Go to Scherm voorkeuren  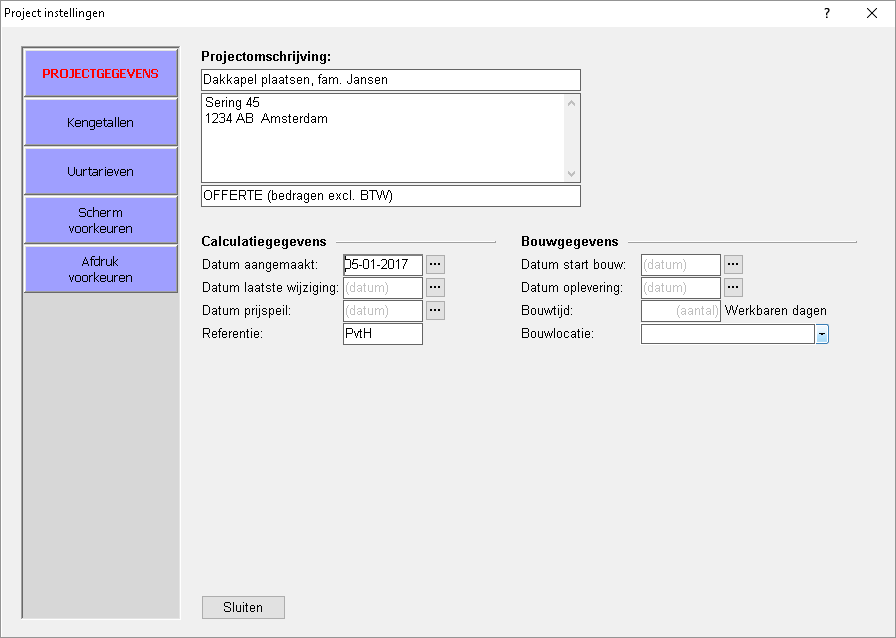coord(100,221)
